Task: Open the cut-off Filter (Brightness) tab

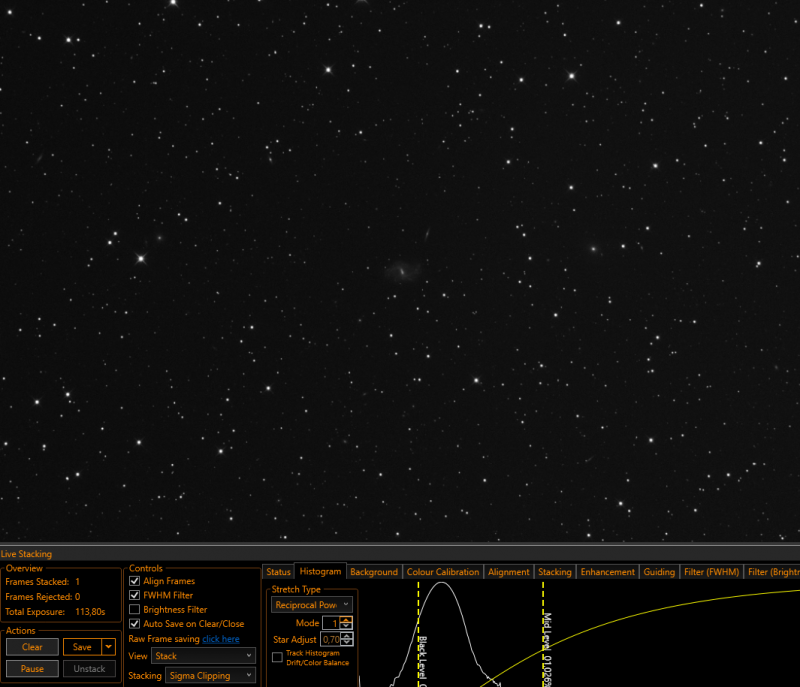Action: [x=772, y=572]
